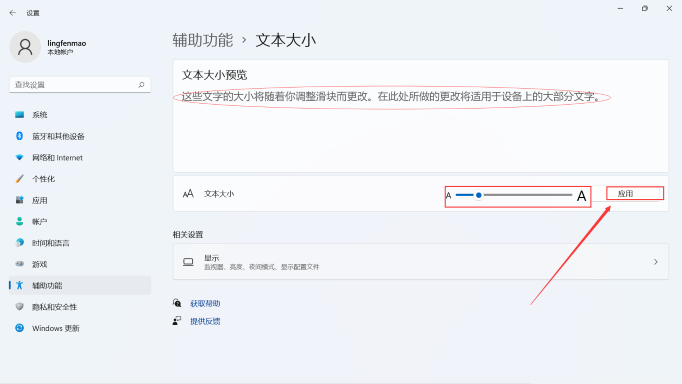Minimize the settings window
Screen dimensions: 682x384
tap(620, 9)
